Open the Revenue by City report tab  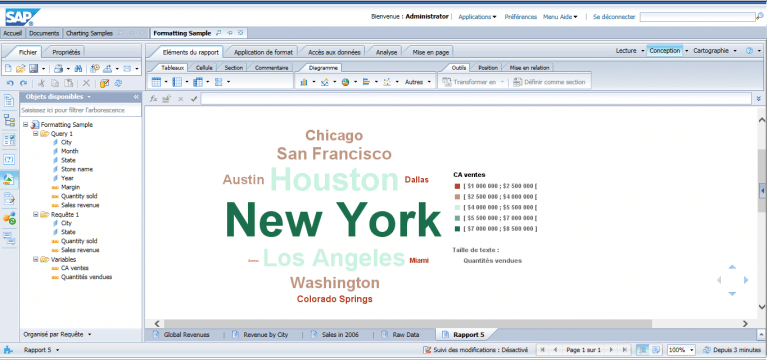click(265, 335)
